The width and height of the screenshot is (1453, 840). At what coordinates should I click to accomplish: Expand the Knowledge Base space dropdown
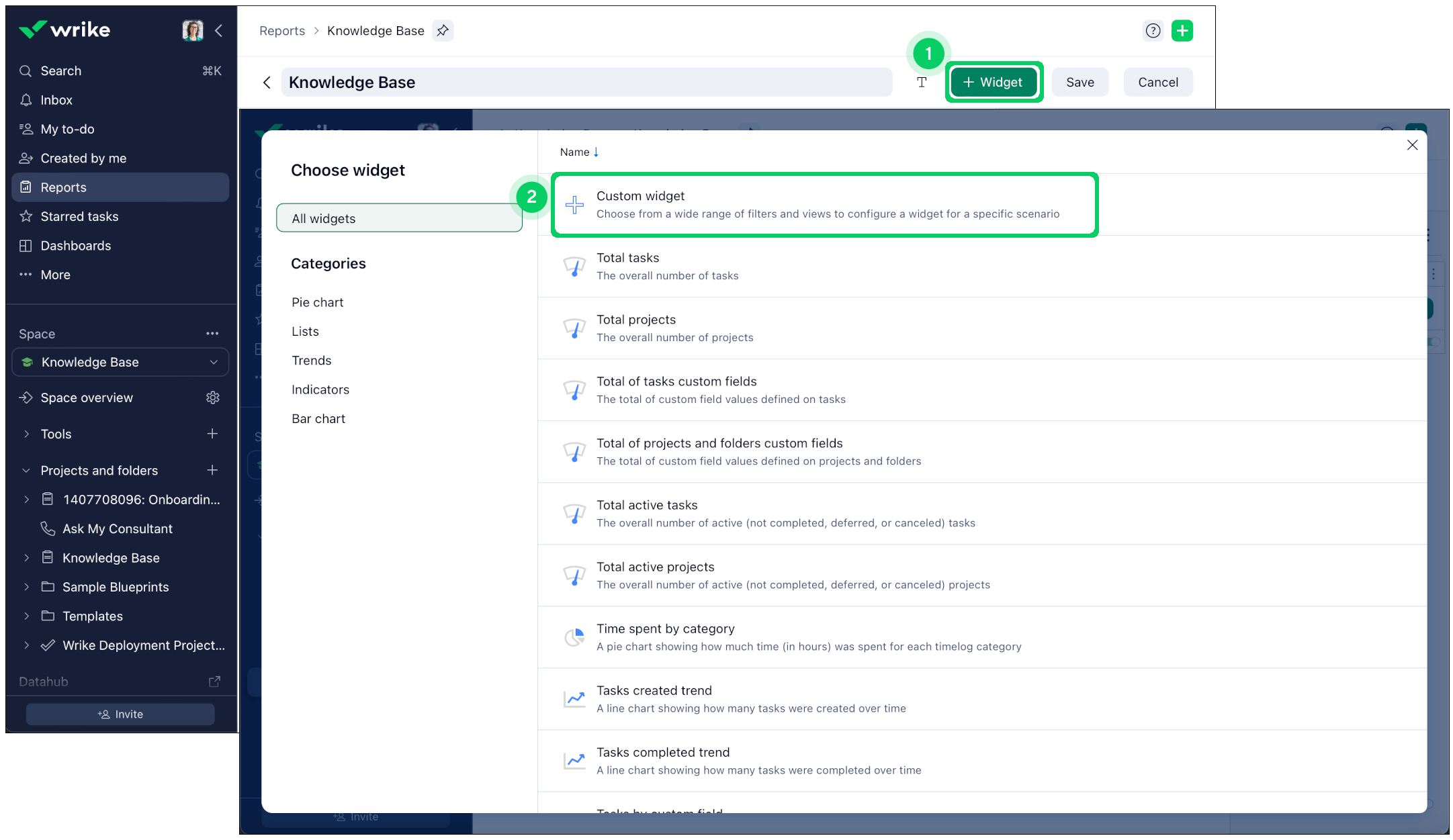click(214, 362)
